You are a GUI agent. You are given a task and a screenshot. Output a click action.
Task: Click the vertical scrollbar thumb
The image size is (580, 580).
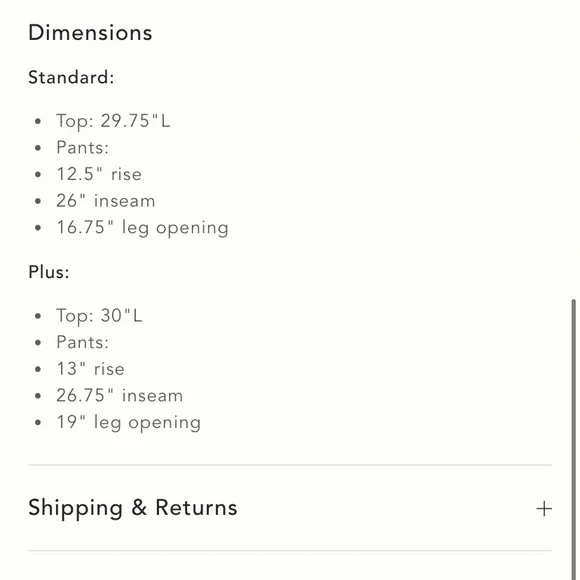click(x=573, y=439)
